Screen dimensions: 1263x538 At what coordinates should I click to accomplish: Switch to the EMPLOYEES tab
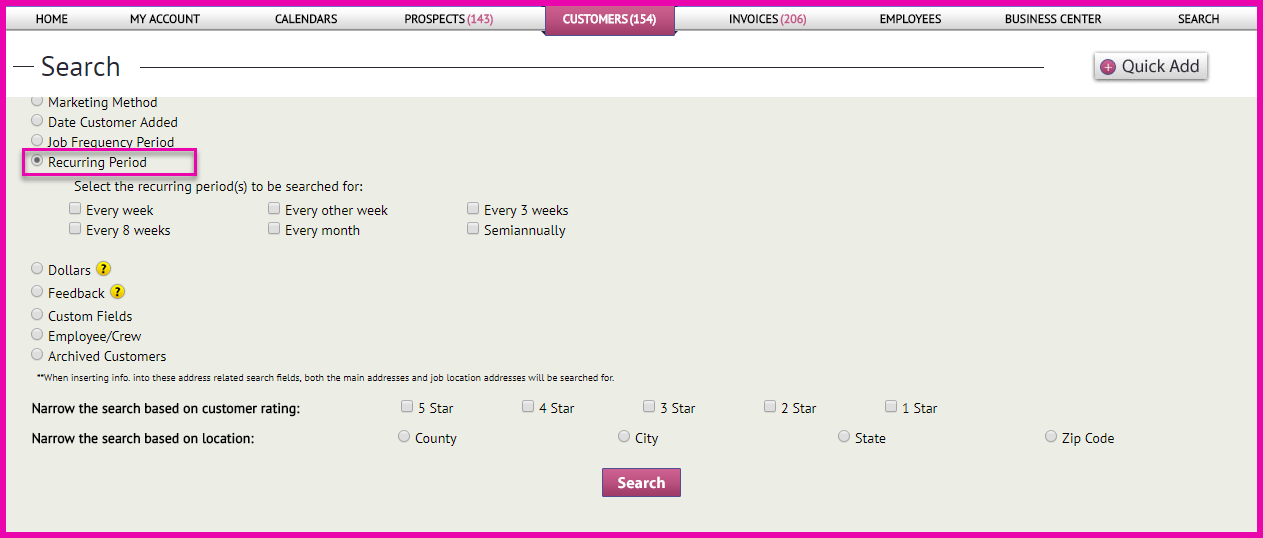(910, 19)
